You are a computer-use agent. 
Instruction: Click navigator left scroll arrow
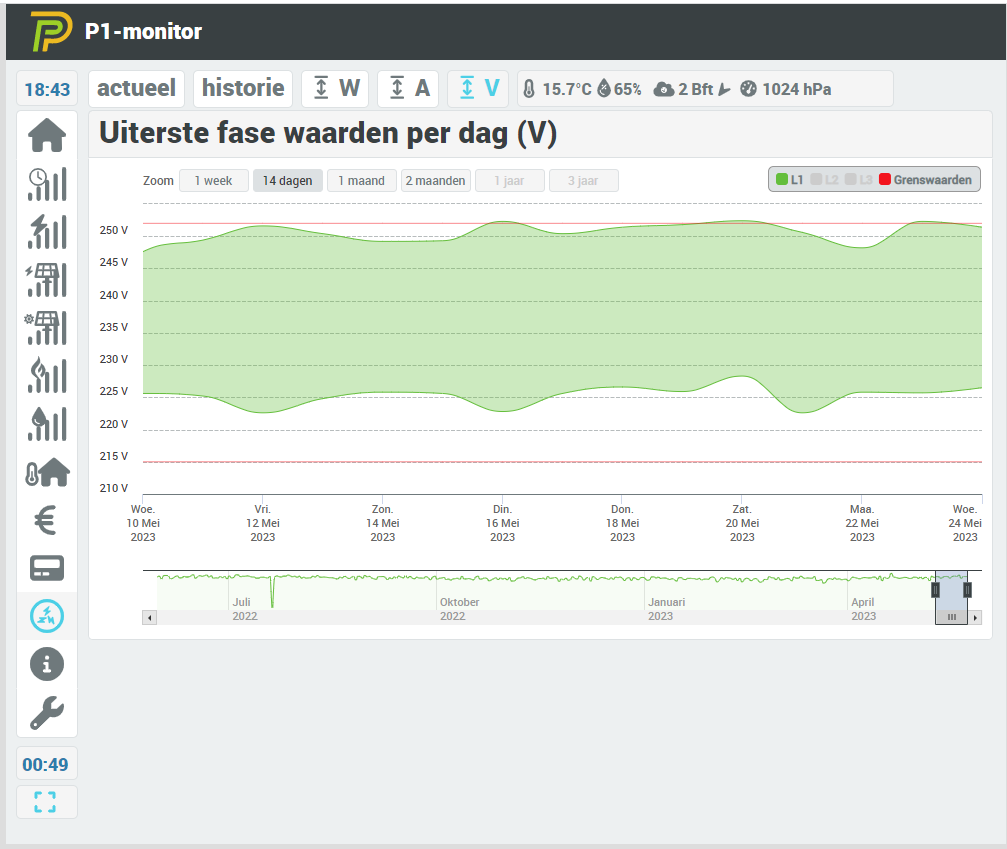click(x=150, y=618)
